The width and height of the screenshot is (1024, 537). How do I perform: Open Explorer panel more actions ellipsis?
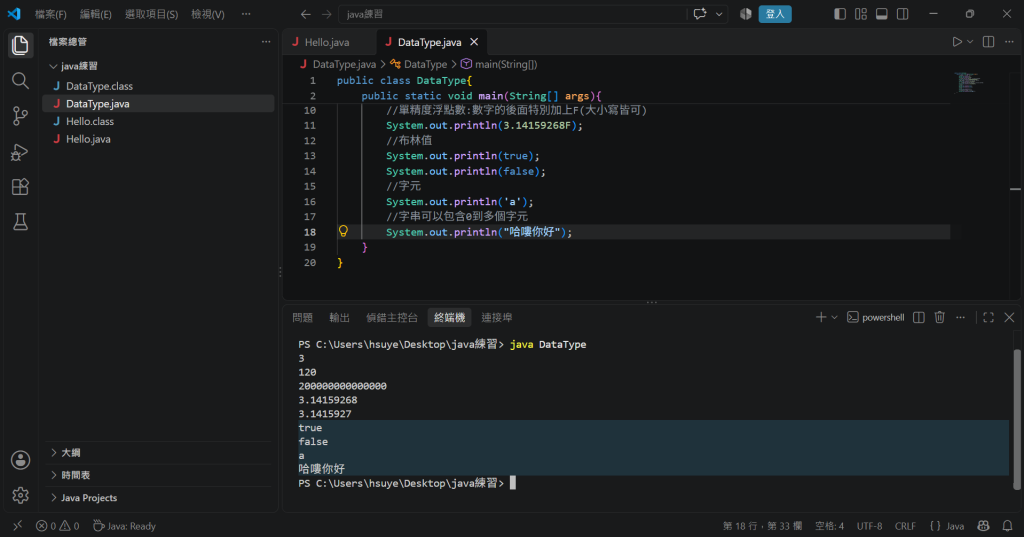[266, 42]
